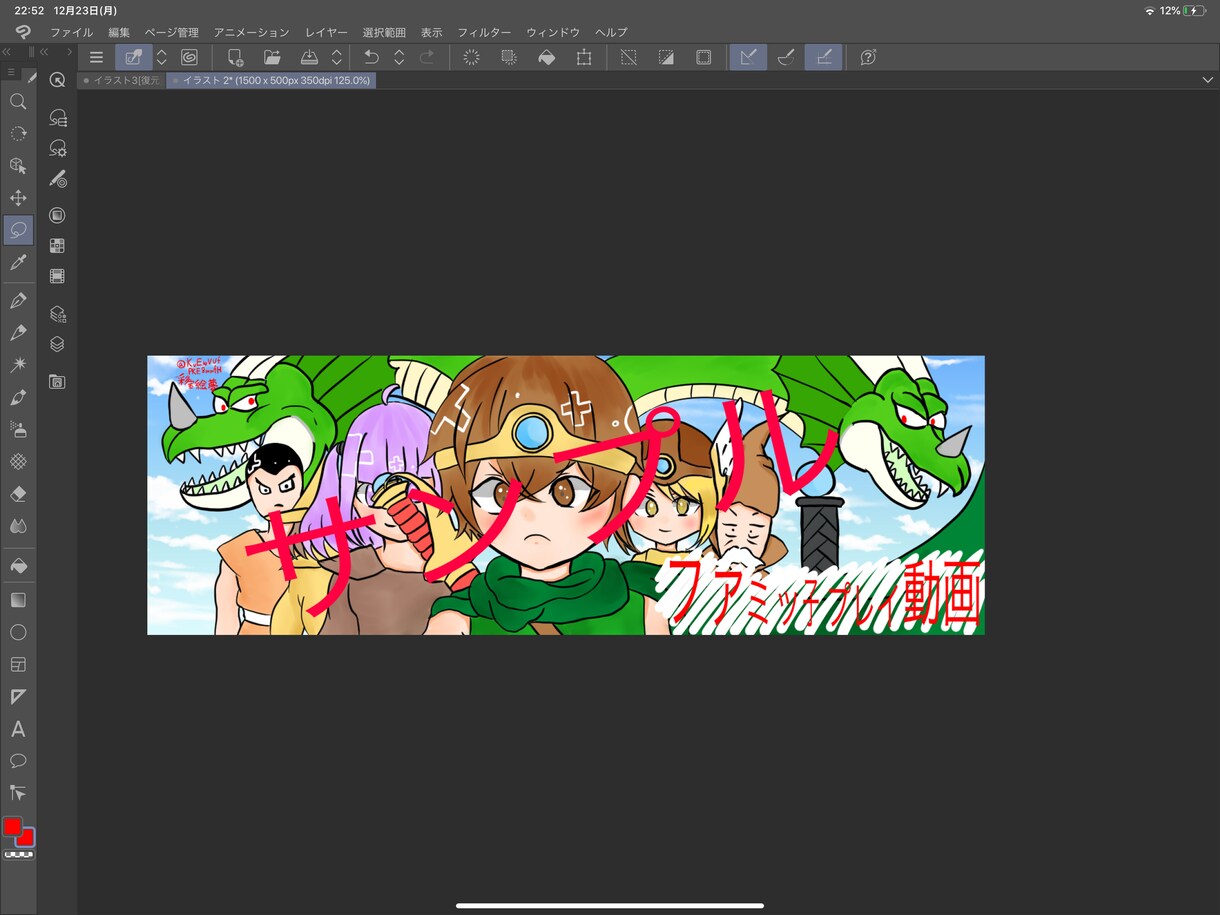The width and height of the screenshot is (1220, 915).
Task: Open the Color Wheel palette icon
Action: tap(58, 215)
